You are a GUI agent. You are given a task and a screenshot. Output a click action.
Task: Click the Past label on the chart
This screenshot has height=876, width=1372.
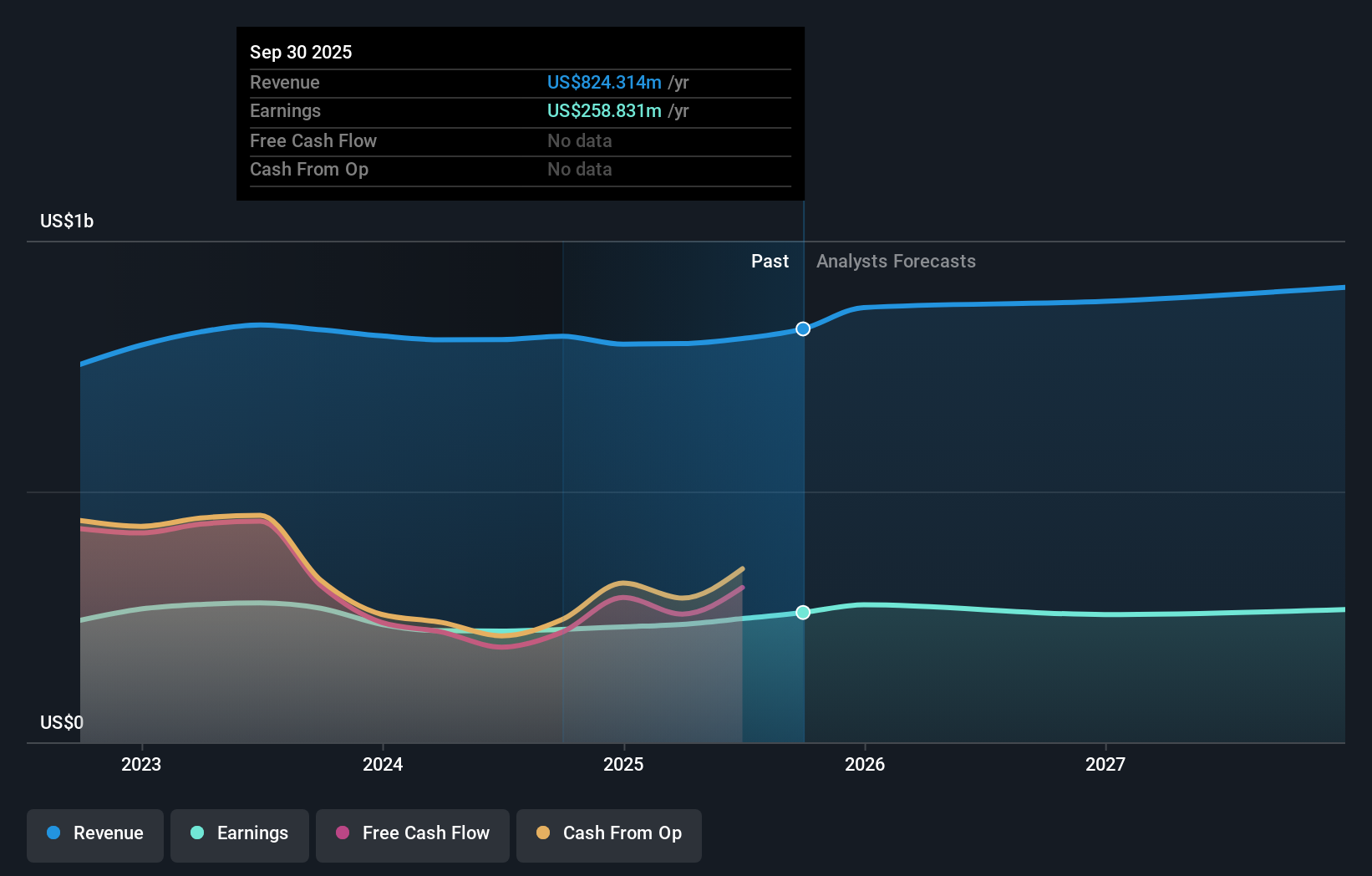point(770,262)
